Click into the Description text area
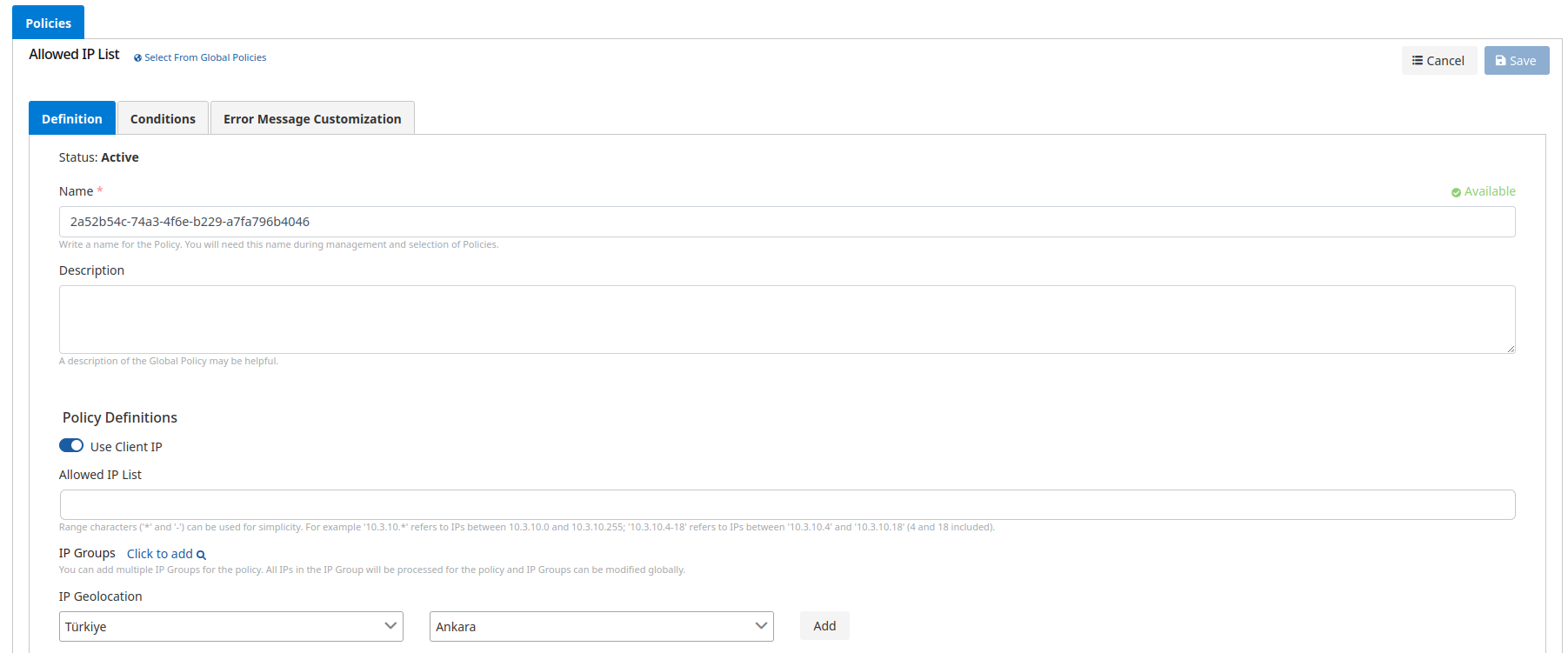1568x653 pixels. pos(787,319)
